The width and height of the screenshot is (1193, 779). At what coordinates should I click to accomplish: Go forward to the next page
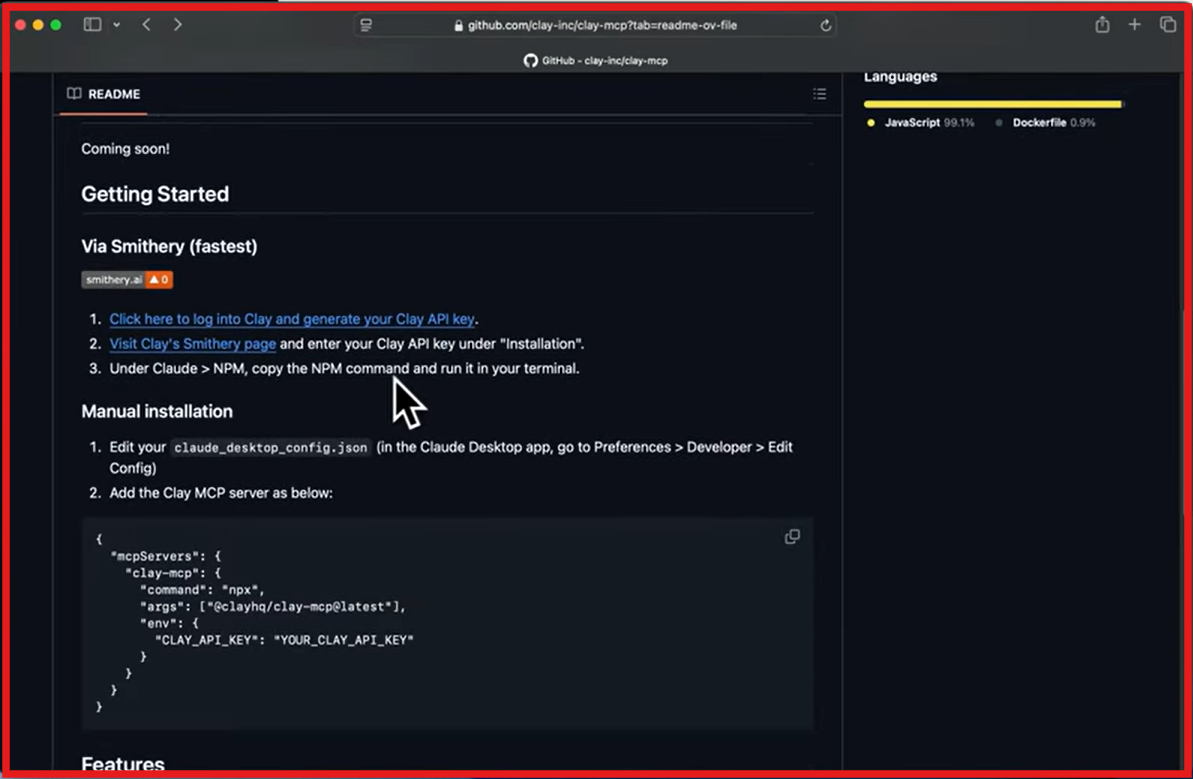click(177, 24)
